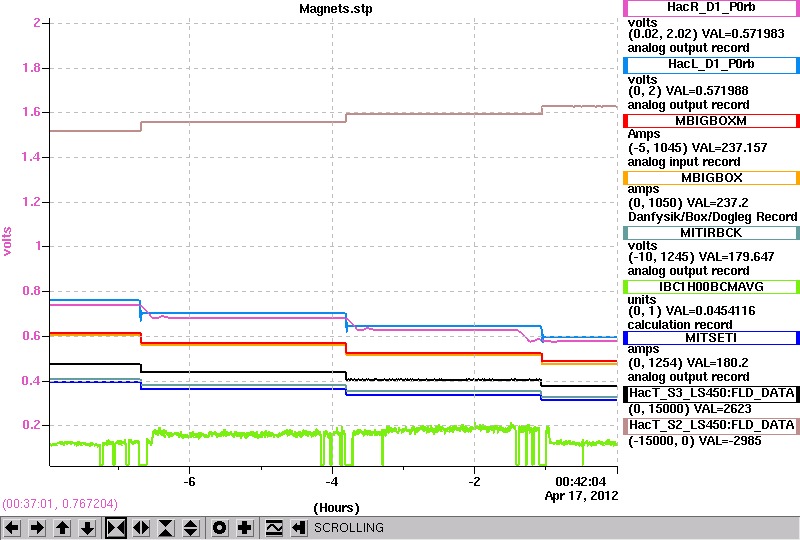Select the HacT_S2_LS450:FLD_DATA brown legend label
The width and height of the screenshot is (800, 540).
[x=711, y=426]
